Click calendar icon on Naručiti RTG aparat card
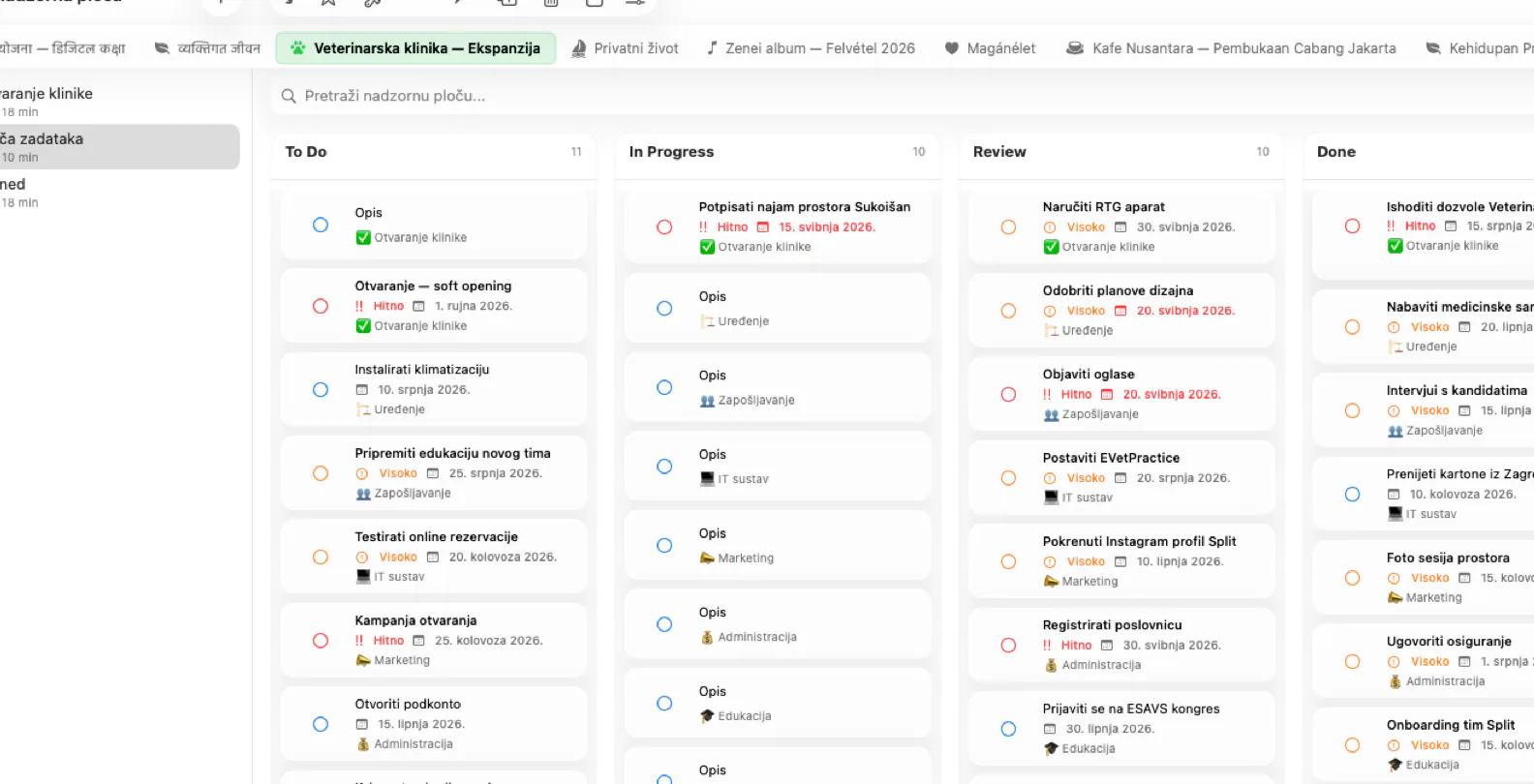Viewport: 1534px width, 784px height. tap(1120, 227)
